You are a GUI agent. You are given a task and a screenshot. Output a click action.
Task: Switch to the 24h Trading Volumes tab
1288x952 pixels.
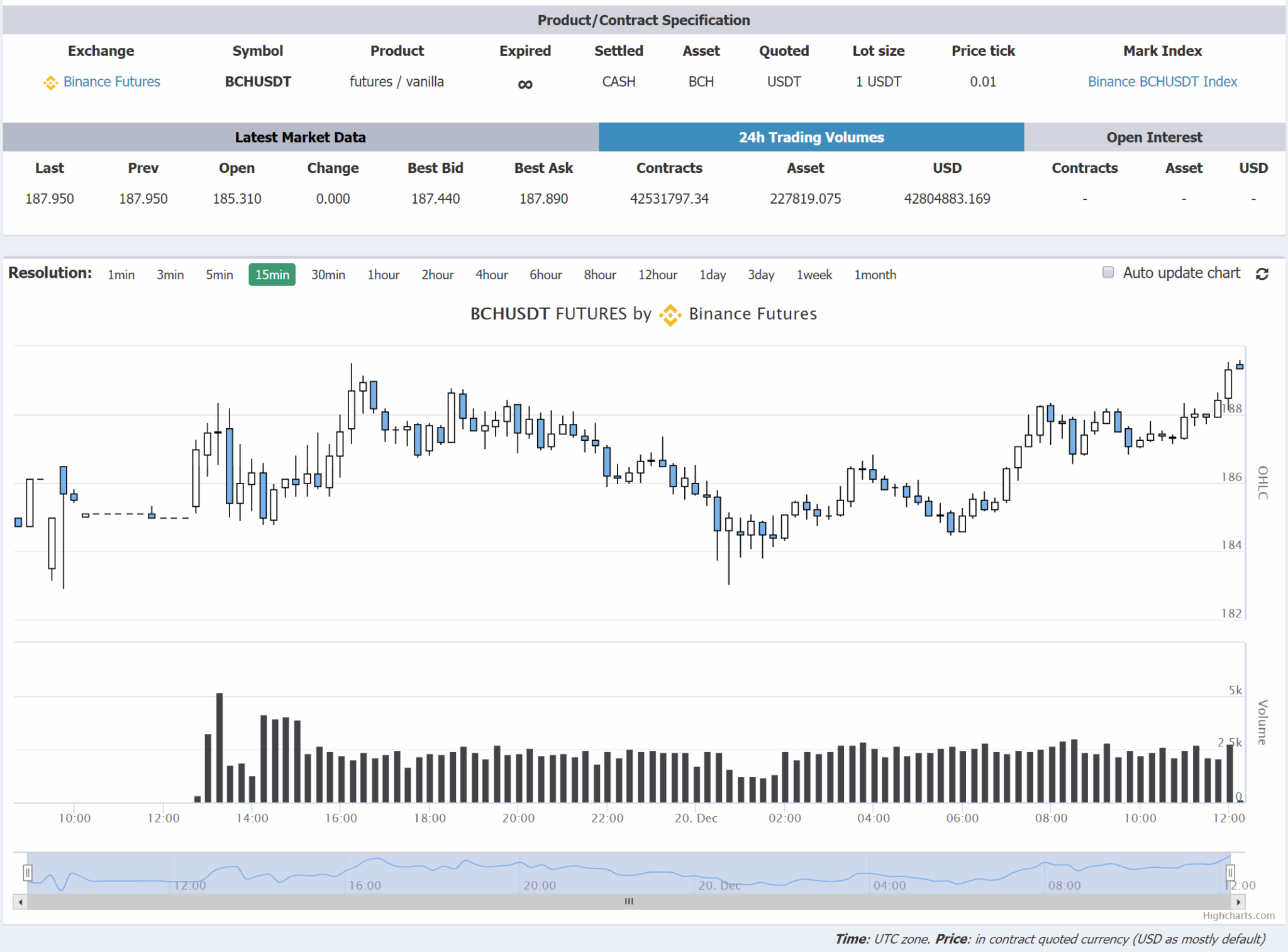pos(811,137)
